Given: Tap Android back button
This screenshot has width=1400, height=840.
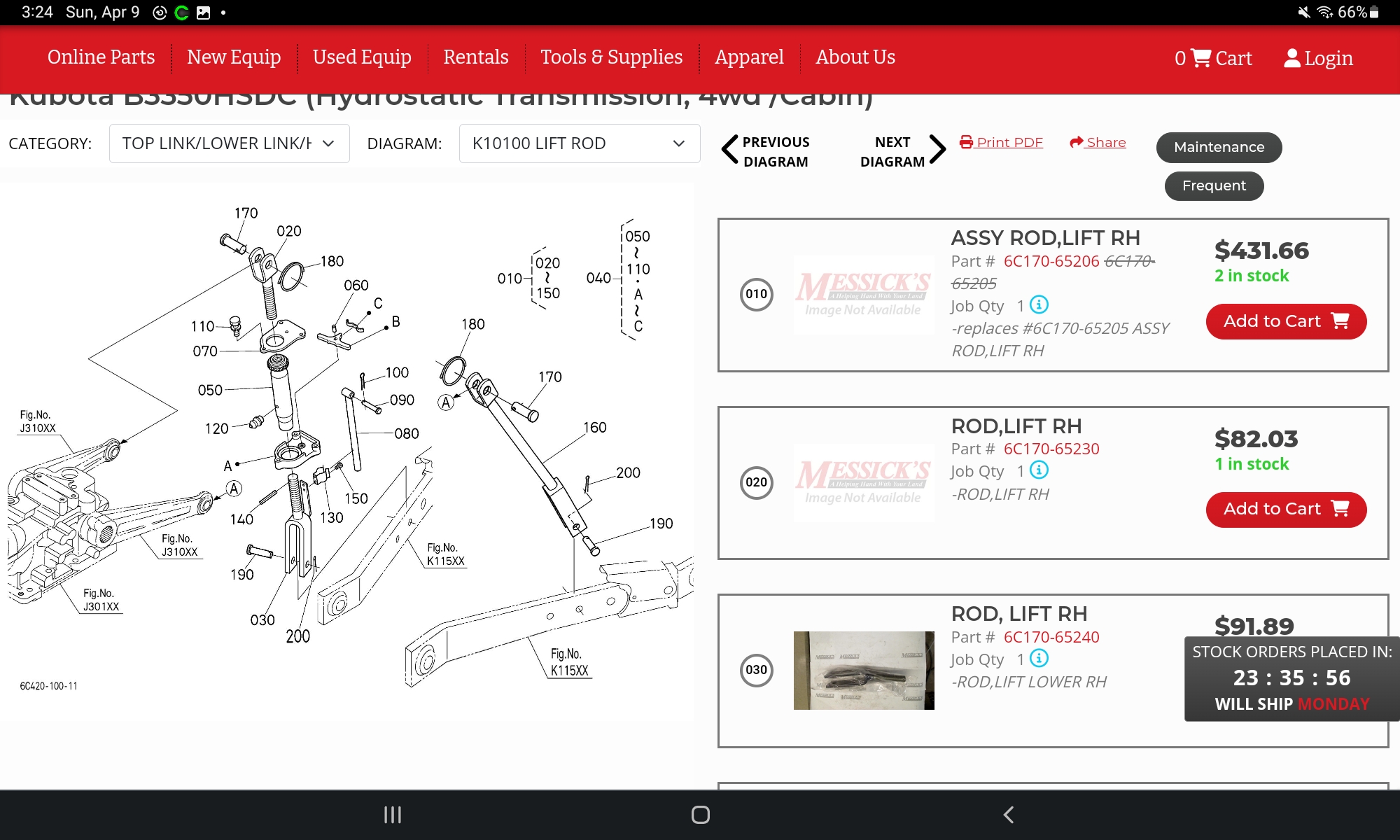Looking at the screenshot, I should tap(1009, 815).
